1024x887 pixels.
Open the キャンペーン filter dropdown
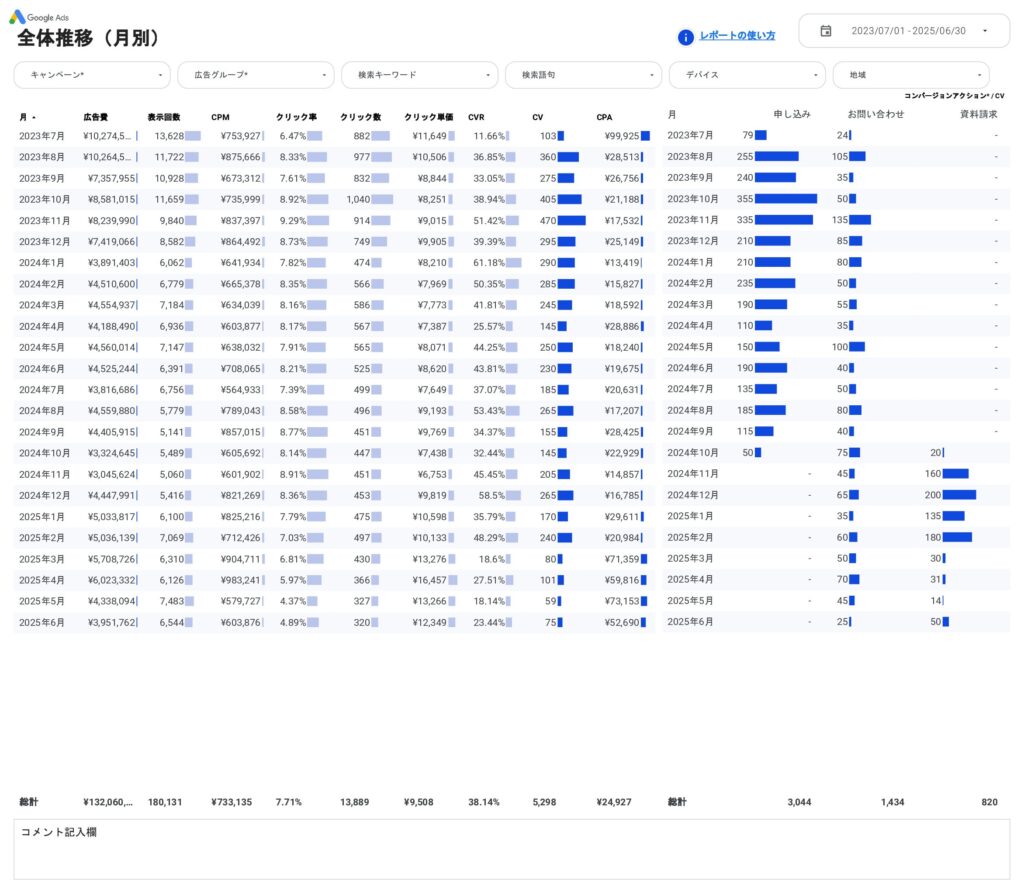click(x=90, y=74)
